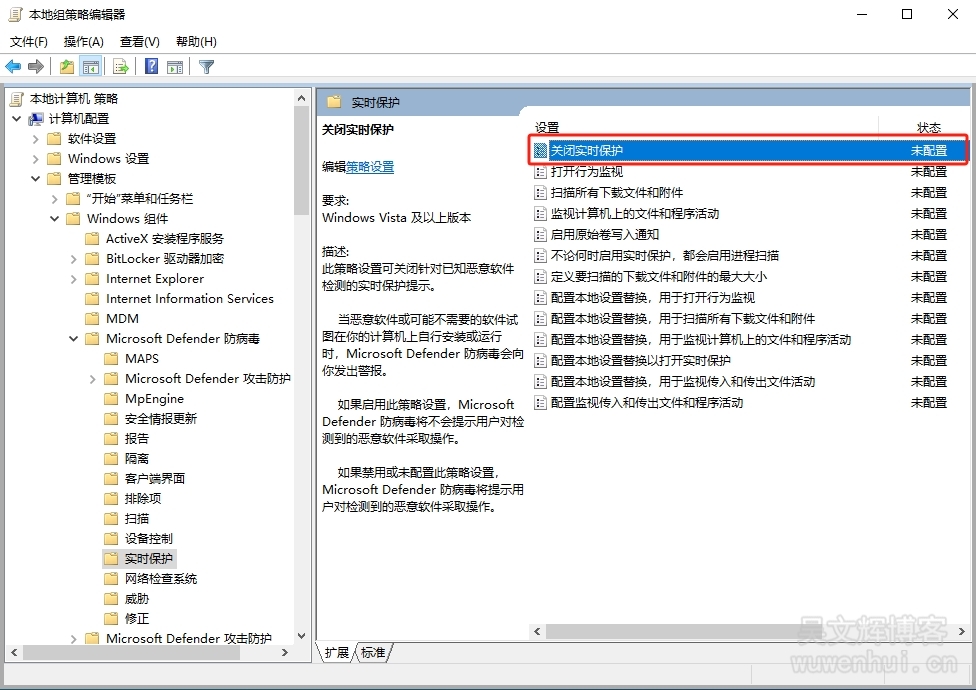976x690 pixels.
Task: Open the 操作(A) menu
Action: coord(83,42)
